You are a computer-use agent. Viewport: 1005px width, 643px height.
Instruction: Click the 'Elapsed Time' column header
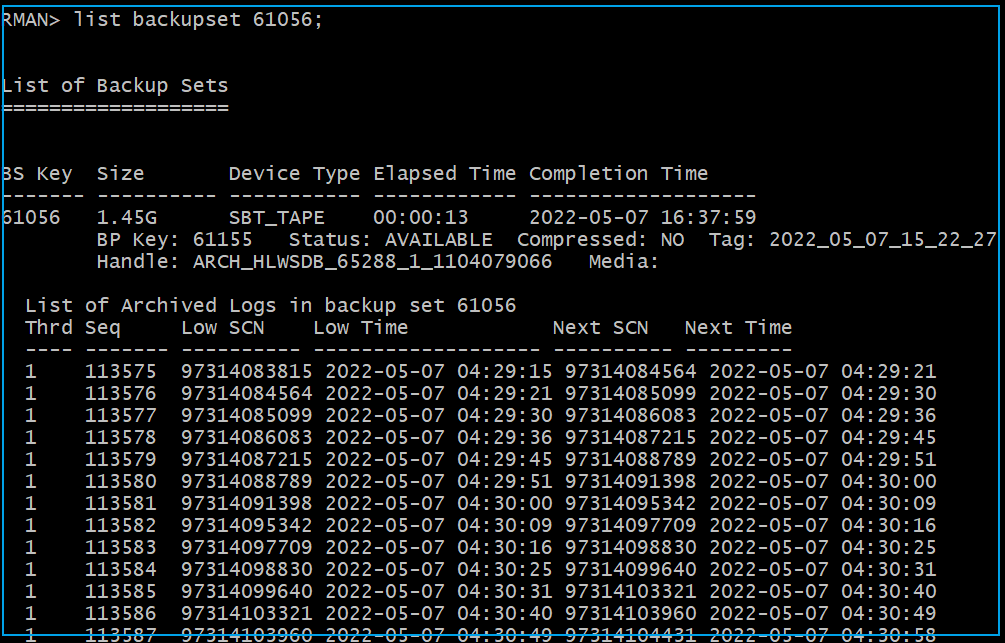tap(445, 173)
